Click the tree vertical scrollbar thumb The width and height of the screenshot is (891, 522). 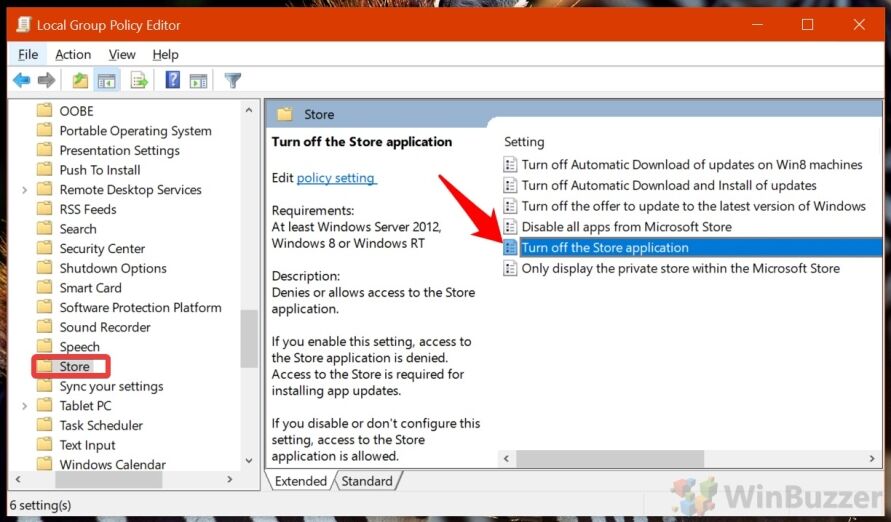(x=249, y=339)
